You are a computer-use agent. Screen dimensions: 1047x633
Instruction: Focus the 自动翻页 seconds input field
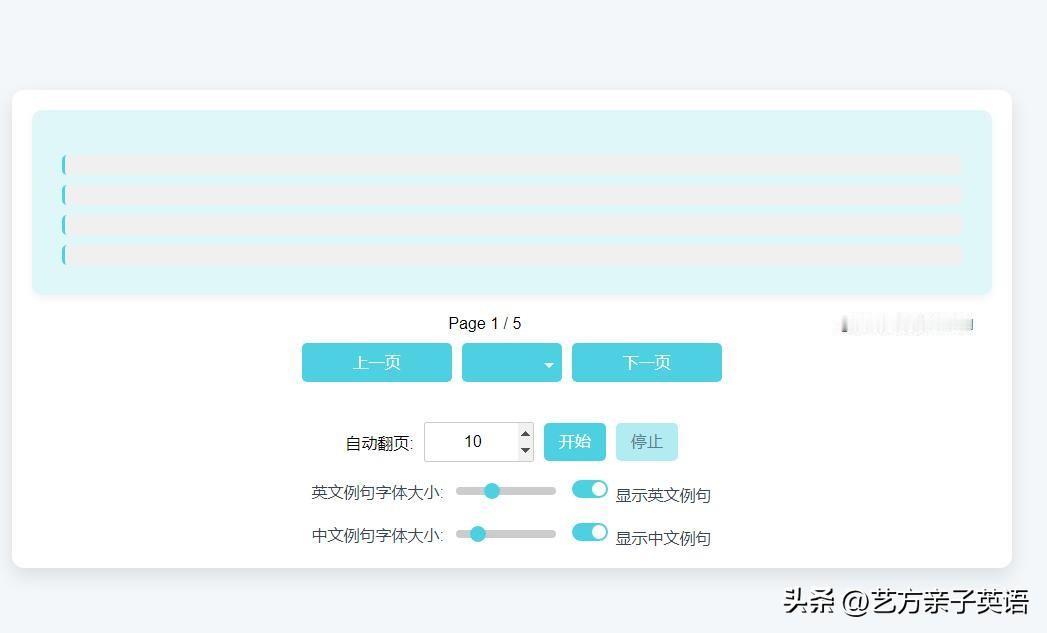pyautogui.click(x=479, y=441)
